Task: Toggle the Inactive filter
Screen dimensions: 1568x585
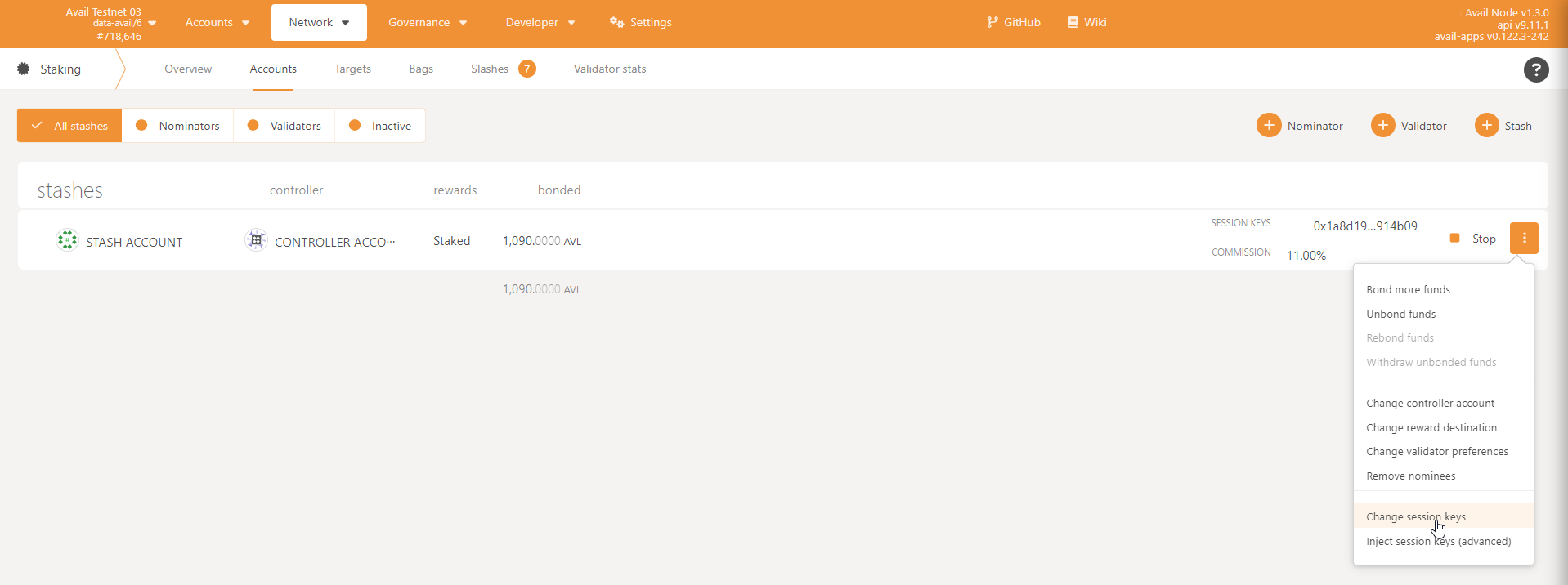Action: [380, 126]
